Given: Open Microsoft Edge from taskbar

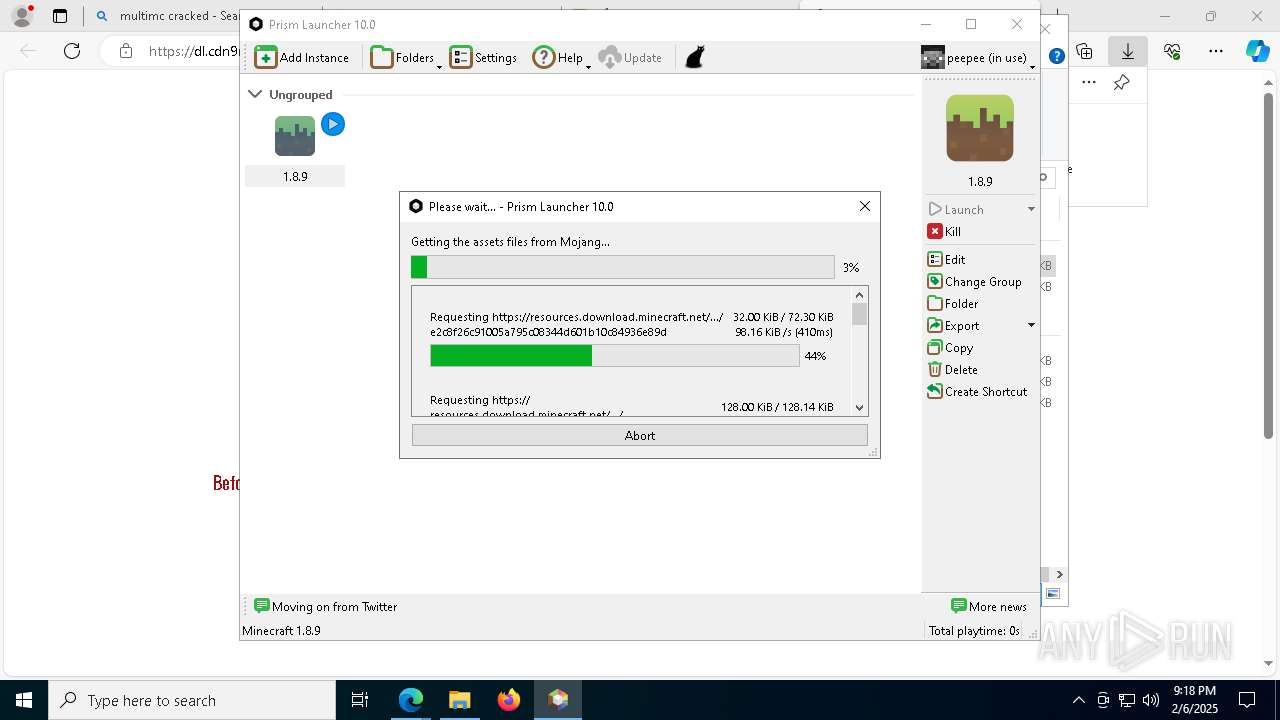Looking at the screenshot, I should 411,700.
